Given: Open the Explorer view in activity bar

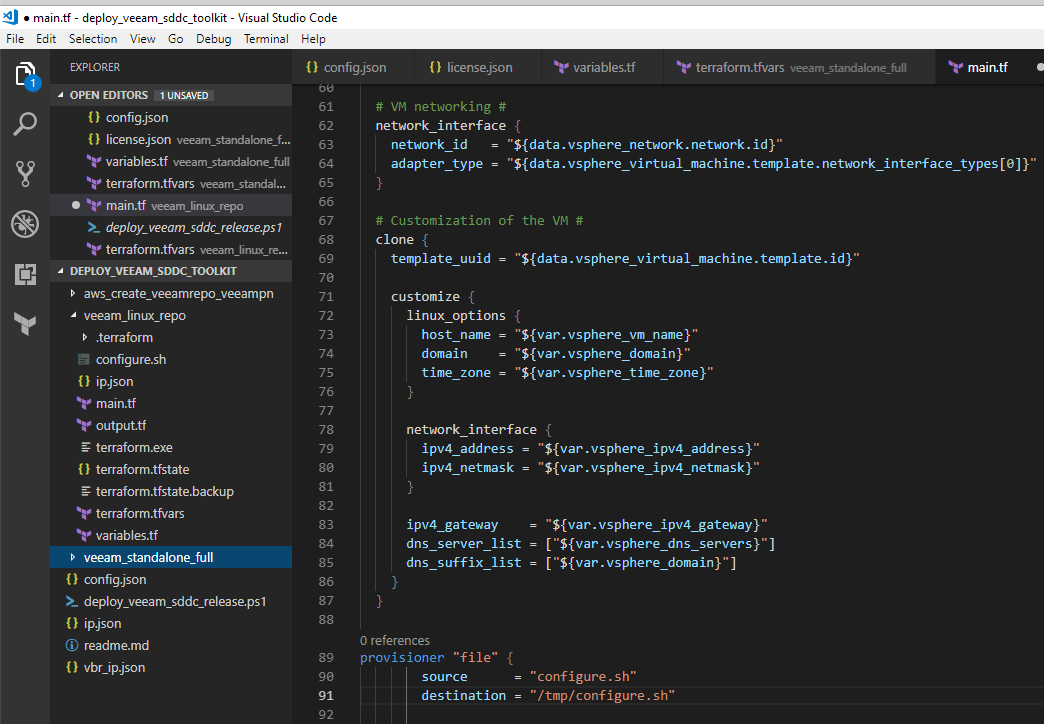Looking at the screenshot, I should click(25, 74).
